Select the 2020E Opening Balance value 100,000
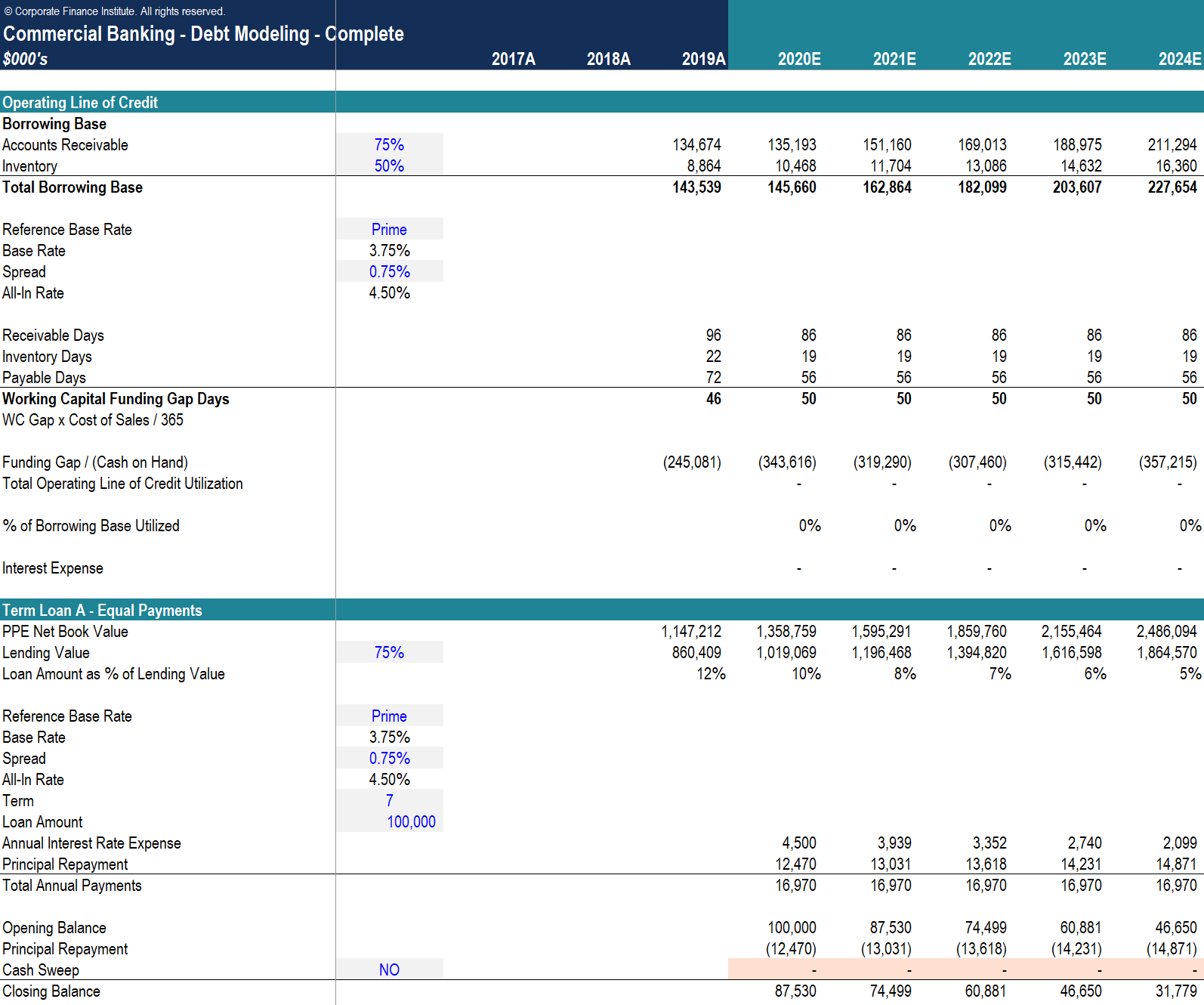 pos(792,927)
